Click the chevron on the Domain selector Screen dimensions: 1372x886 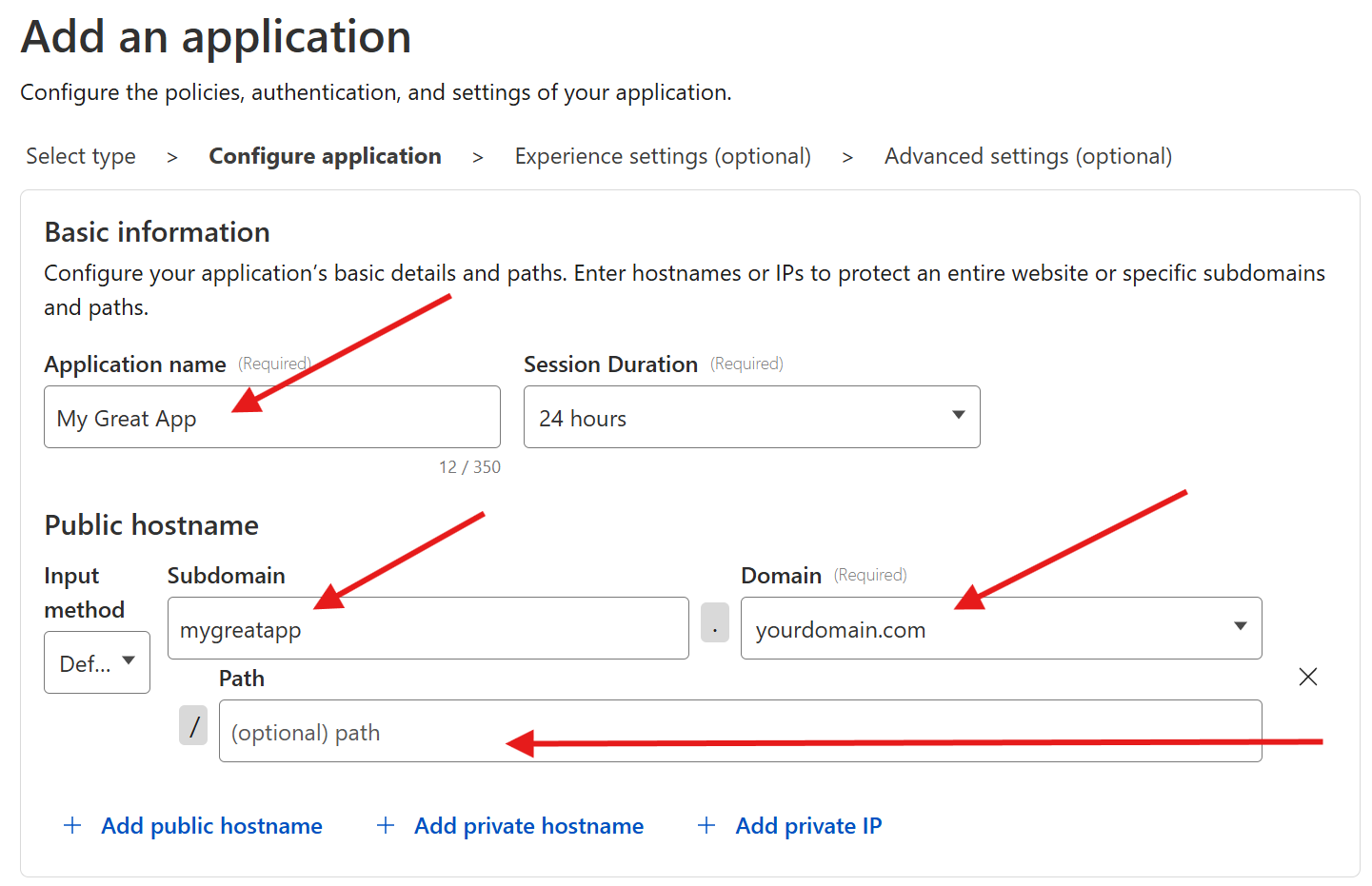1239,626
